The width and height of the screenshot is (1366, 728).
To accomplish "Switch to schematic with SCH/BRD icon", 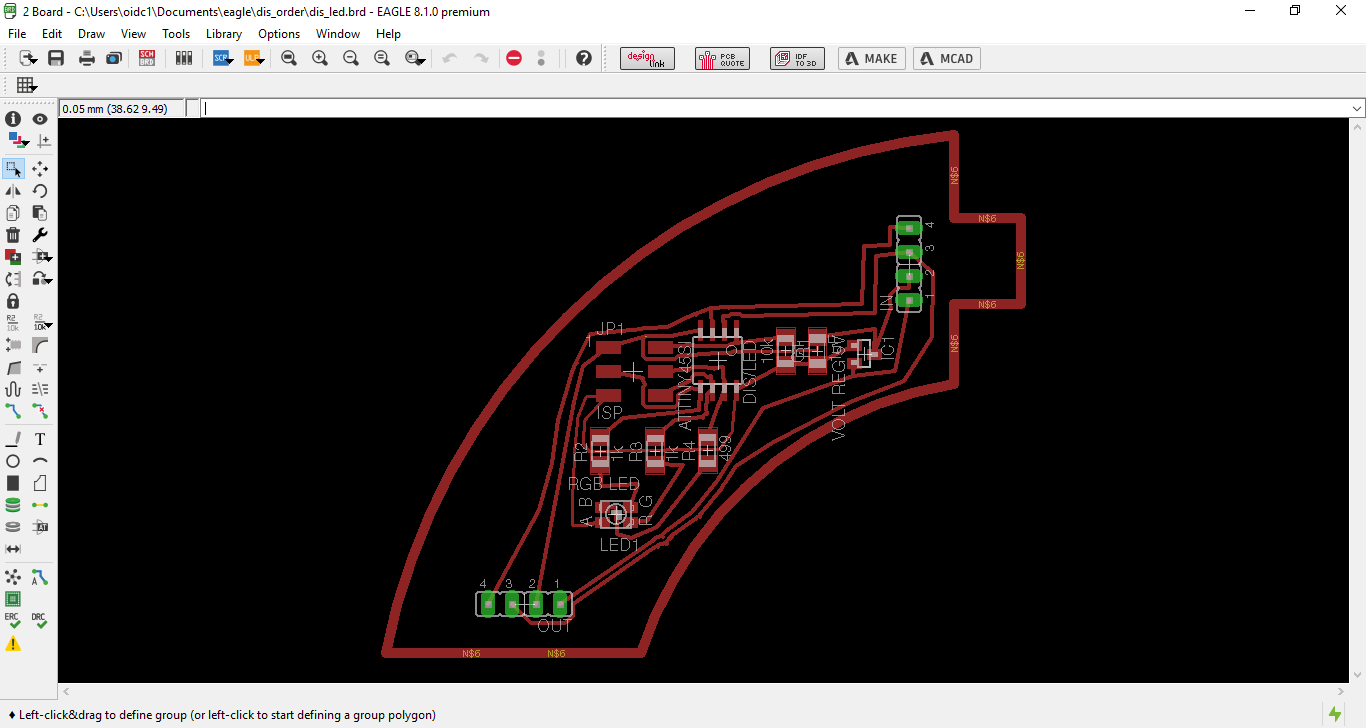I will 147,58.
